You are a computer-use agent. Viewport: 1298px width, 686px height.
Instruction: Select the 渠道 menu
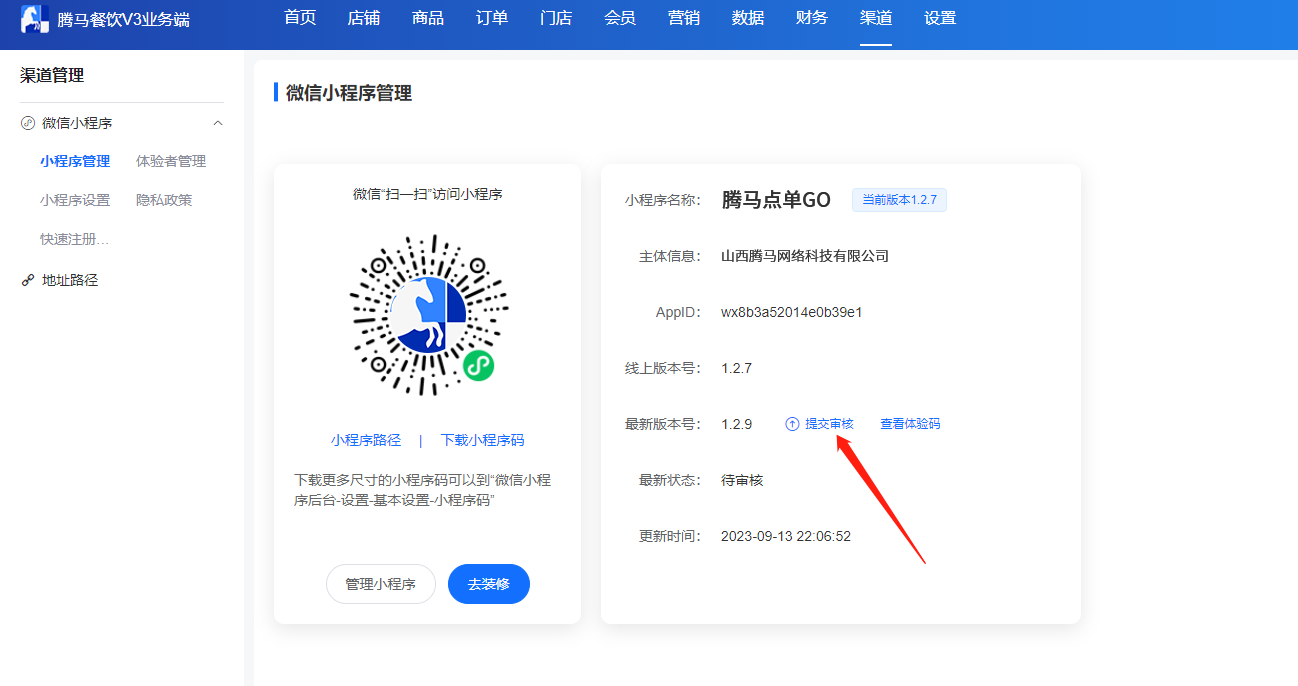click(876, 18)
